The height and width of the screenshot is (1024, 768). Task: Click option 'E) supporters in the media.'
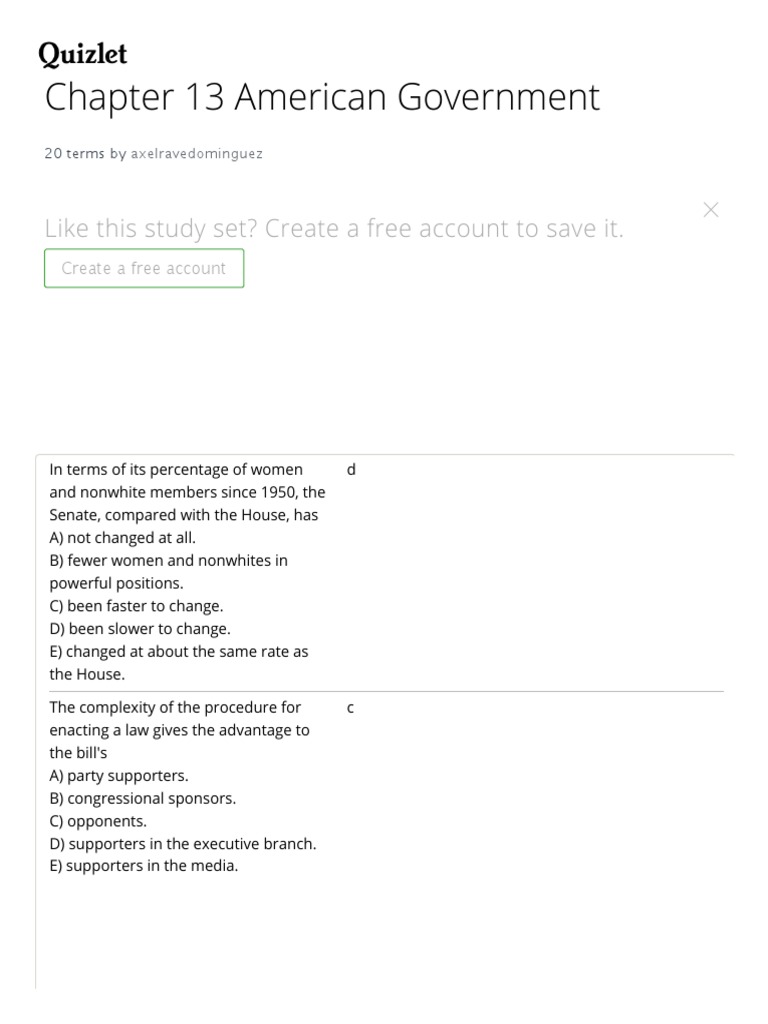click(144, 866)
